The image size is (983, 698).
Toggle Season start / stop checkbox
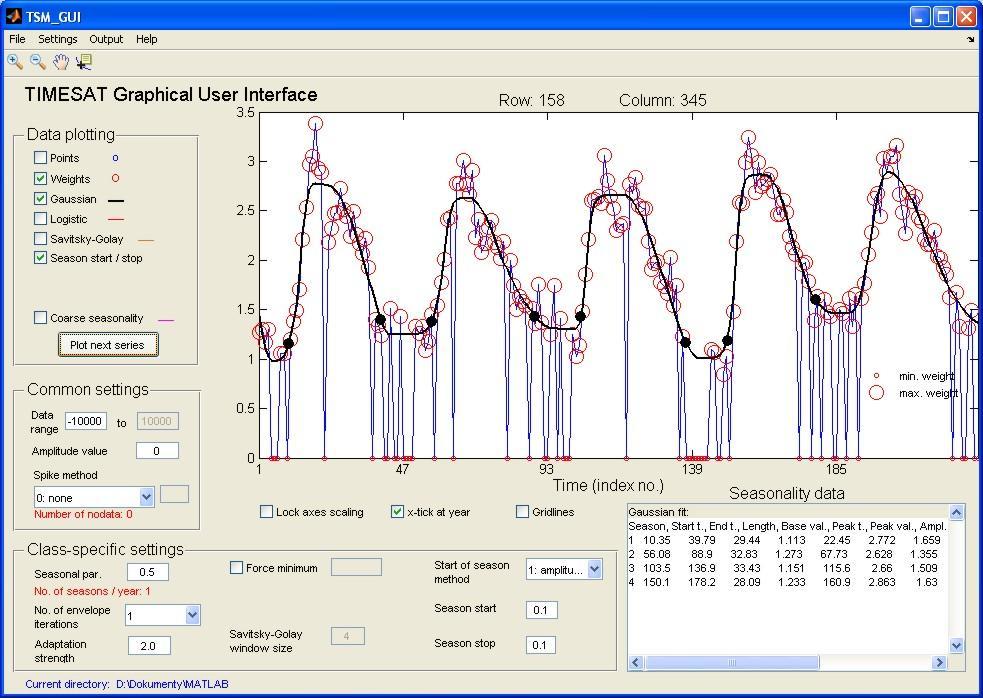pos(40,258)
